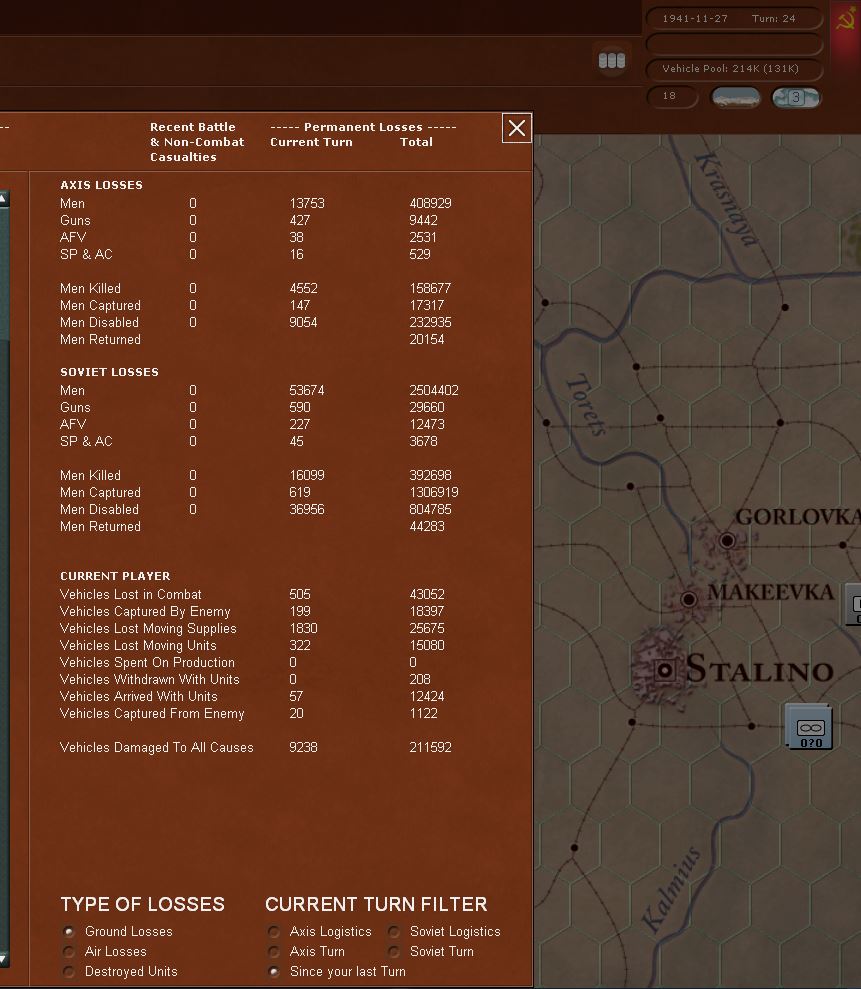861x989 pixels.
Task: Click the Vehicles Damaged To All Causes label
Action: point(156,748)
